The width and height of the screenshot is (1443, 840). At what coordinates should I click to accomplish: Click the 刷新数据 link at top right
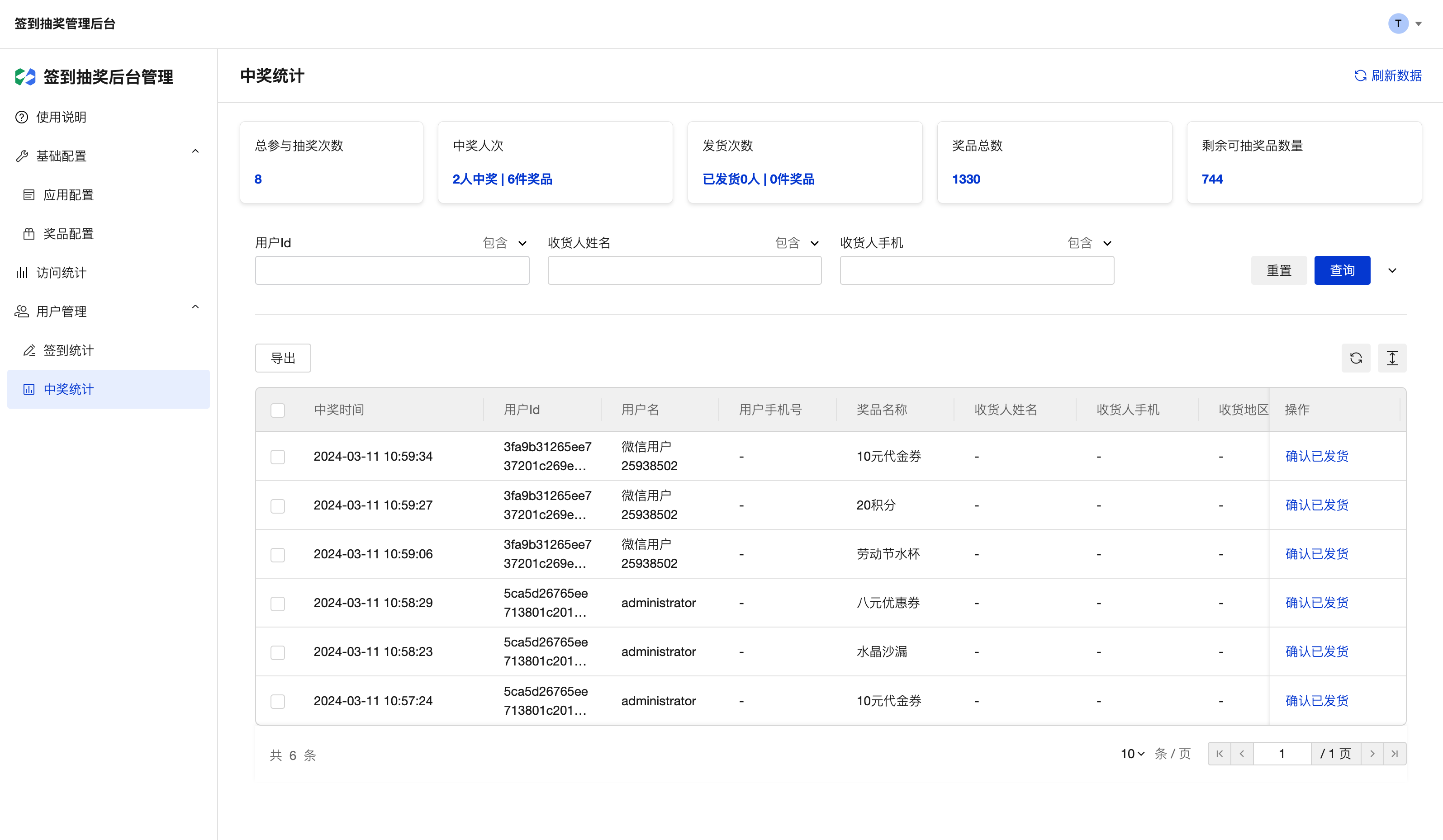click(1388, 76)
